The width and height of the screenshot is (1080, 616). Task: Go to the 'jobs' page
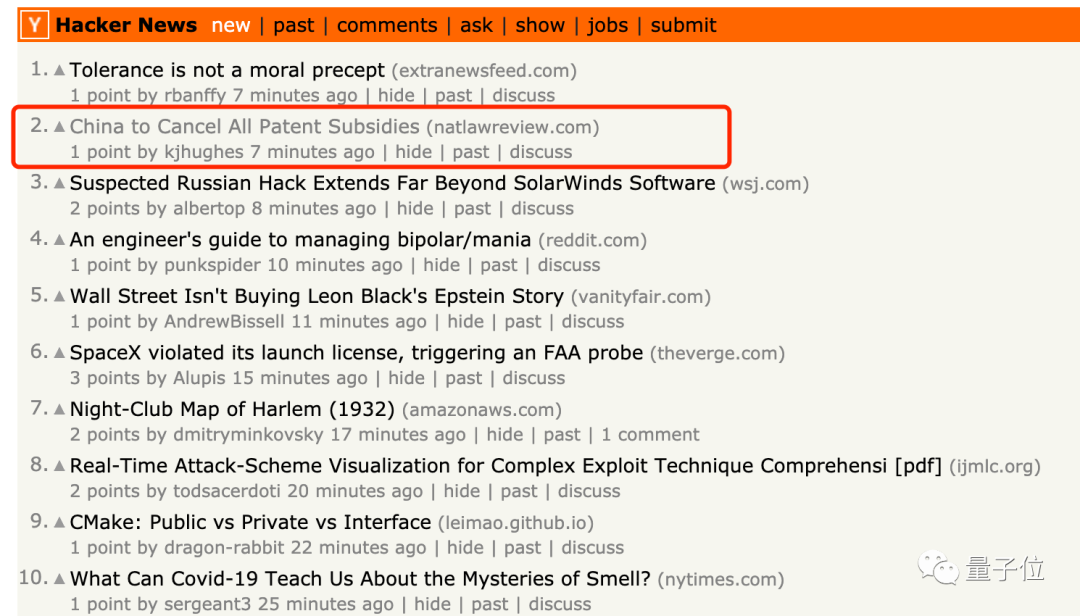point(607,25)
